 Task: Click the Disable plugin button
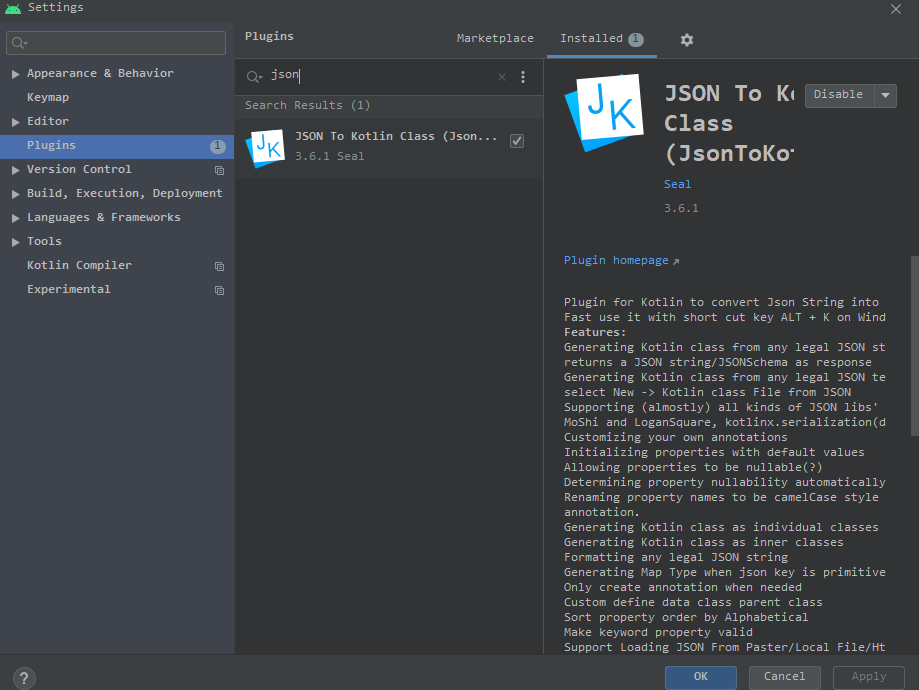pyautogui.click(x=839, y=96)
